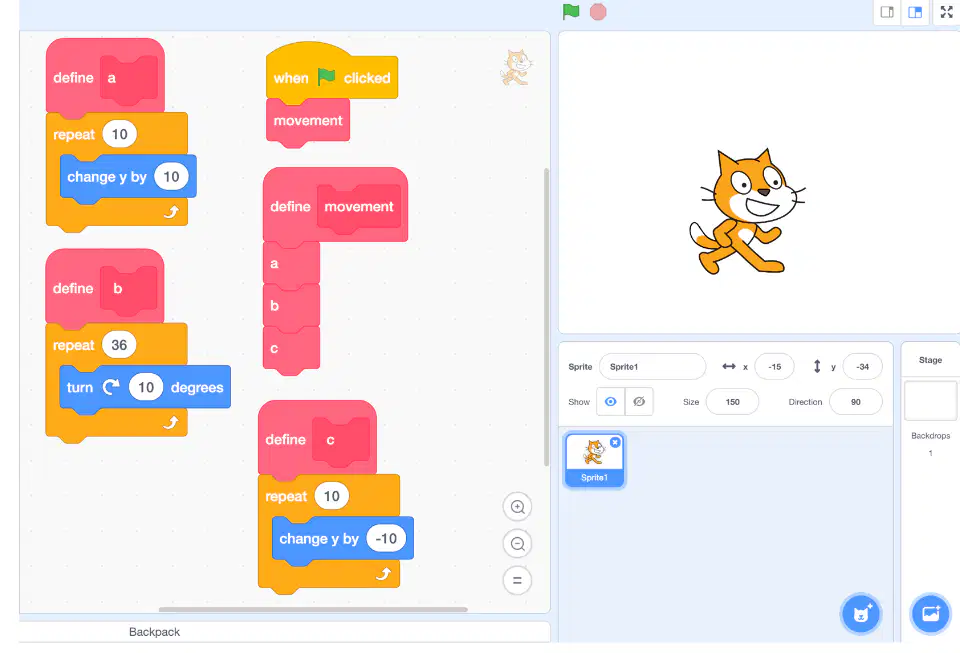Click the when flag clicked hat block

[x=332, y=72]
